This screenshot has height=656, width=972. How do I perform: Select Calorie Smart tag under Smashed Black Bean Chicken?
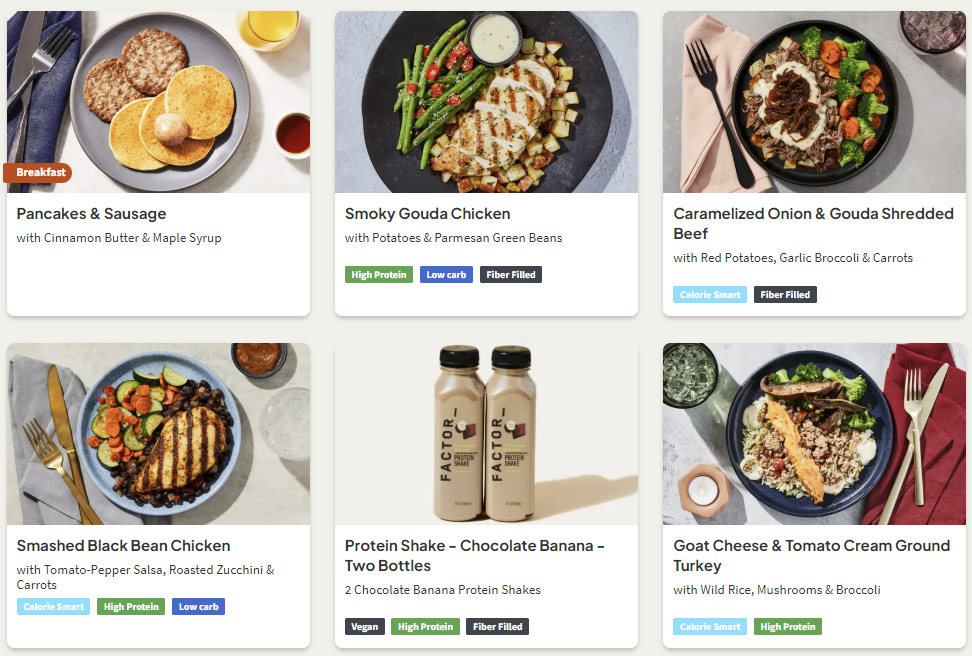coord(53,607)
